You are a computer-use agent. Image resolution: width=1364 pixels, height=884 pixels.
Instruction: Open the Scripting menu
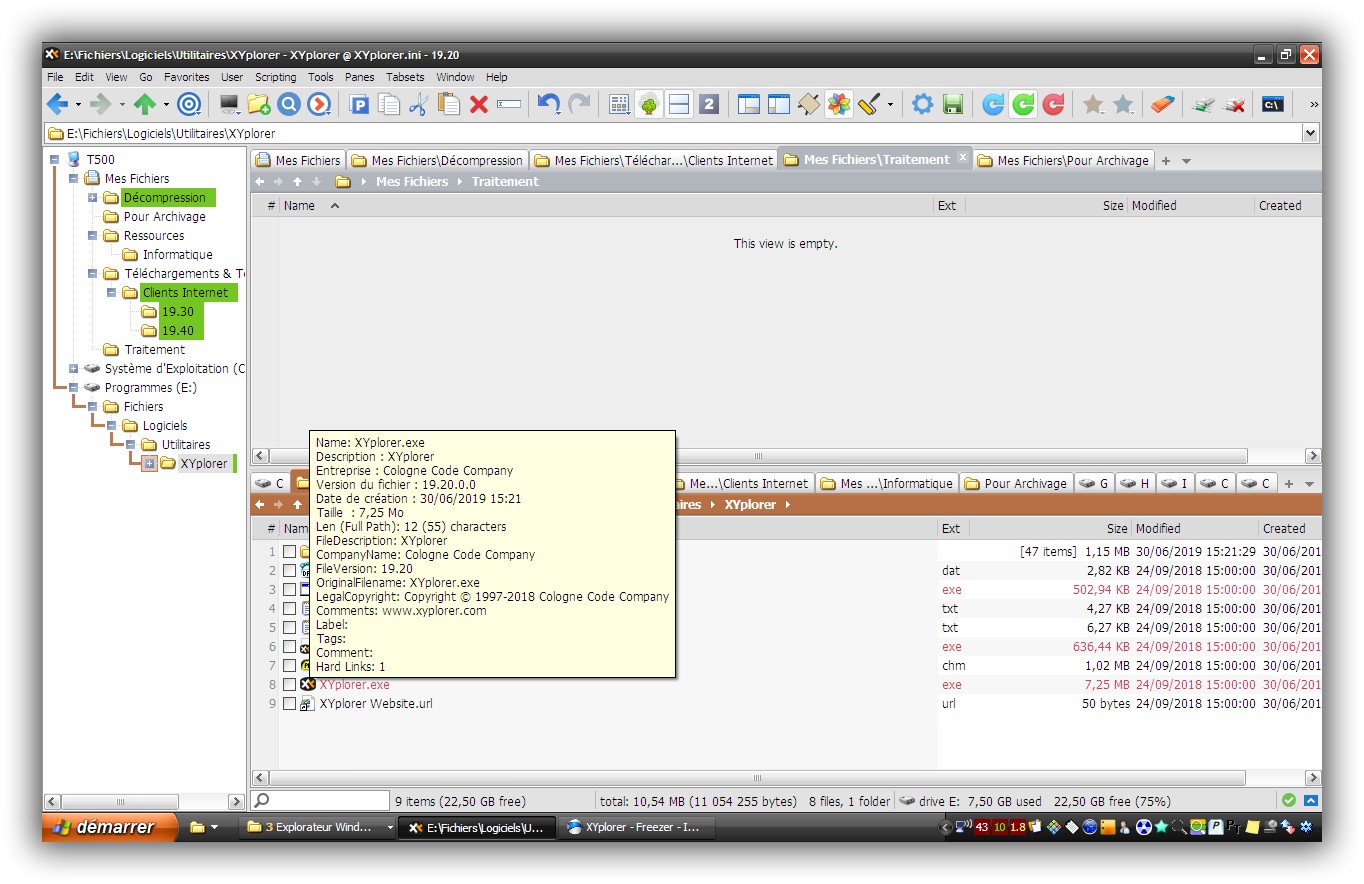275,77
